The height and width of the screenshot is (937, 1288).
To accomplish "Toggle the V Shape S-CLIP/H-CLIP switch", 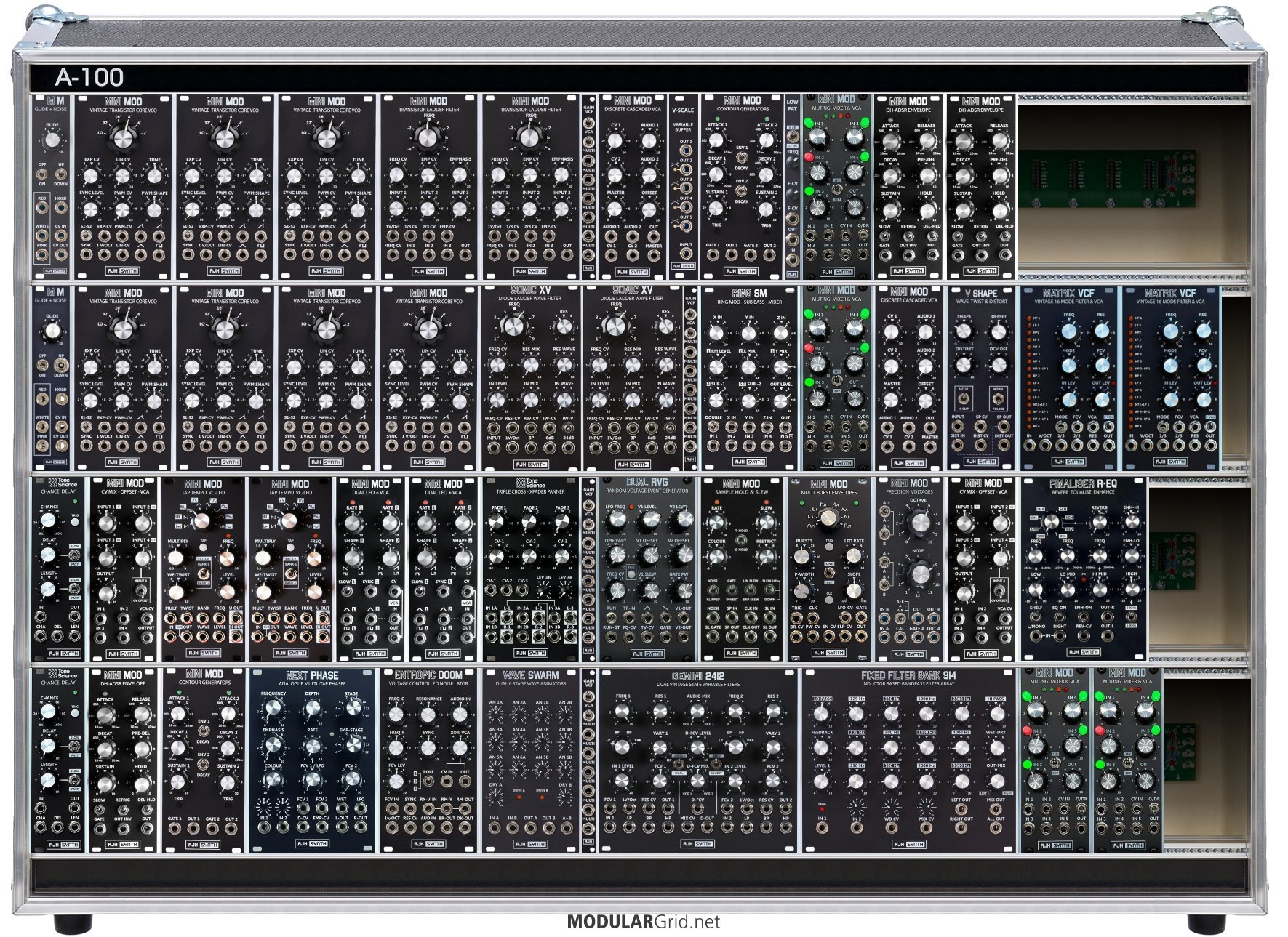I will click(964, 399).
